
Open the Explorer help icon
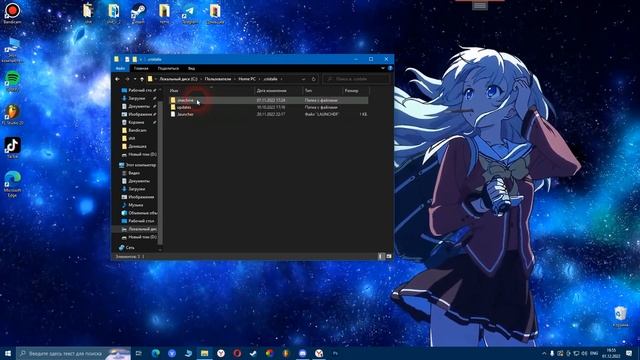click(390, 68)
